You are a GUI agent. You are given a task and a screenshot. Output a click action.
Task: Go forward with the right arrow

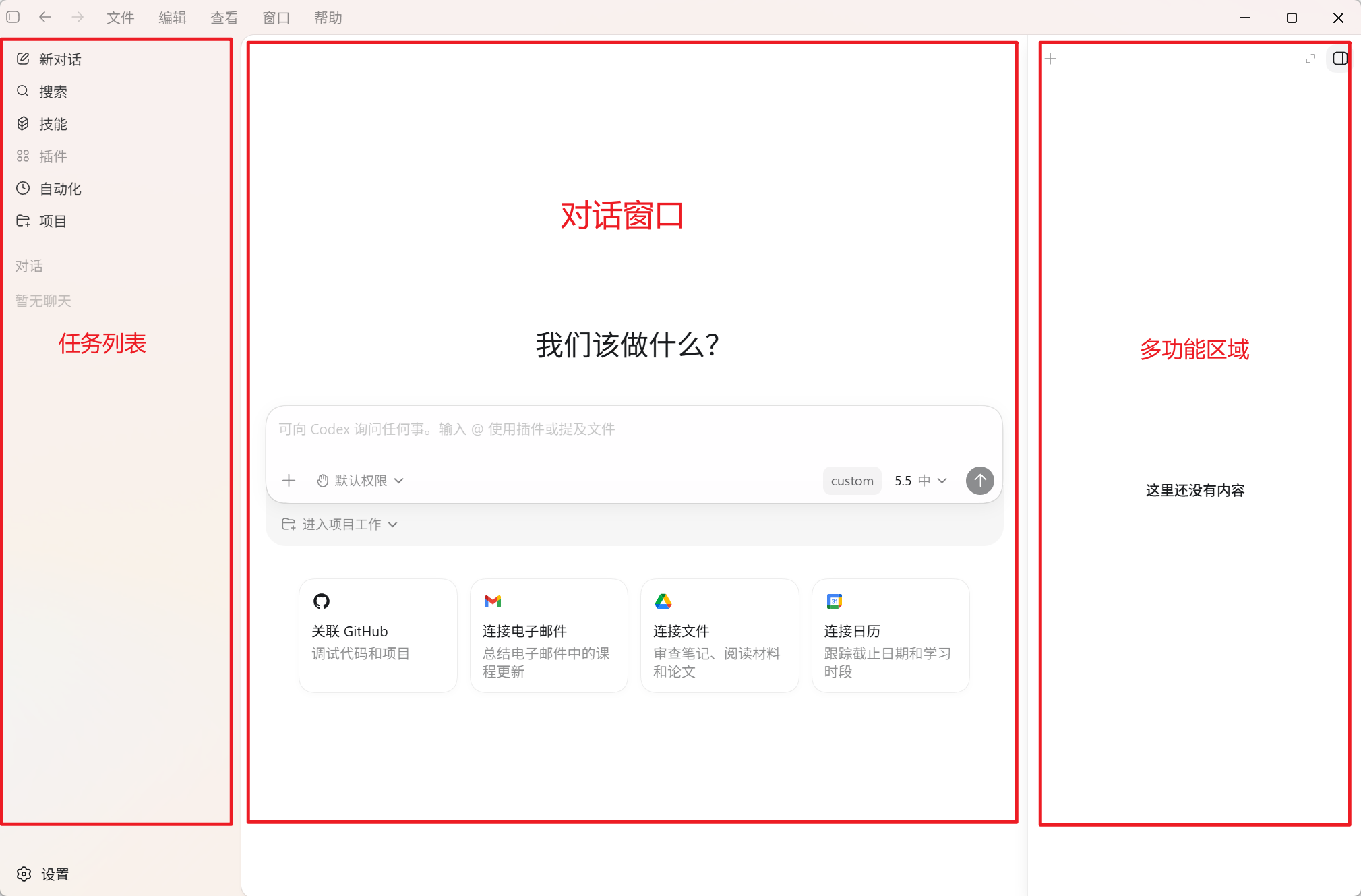pyautogui.click(x=78, y=18)
